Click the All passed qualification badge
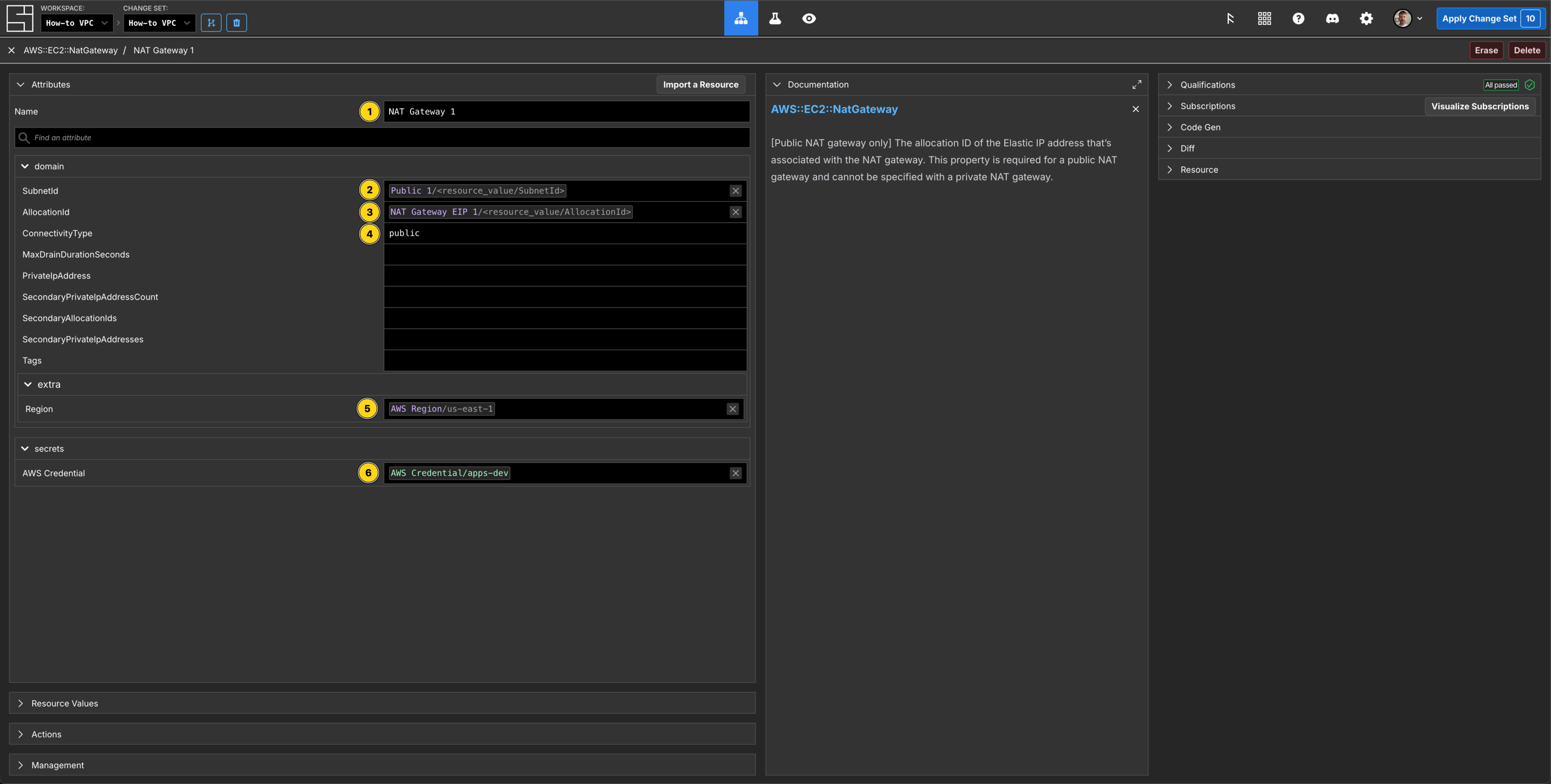This screenshot has height=784, width=1551. [1500, 85]
